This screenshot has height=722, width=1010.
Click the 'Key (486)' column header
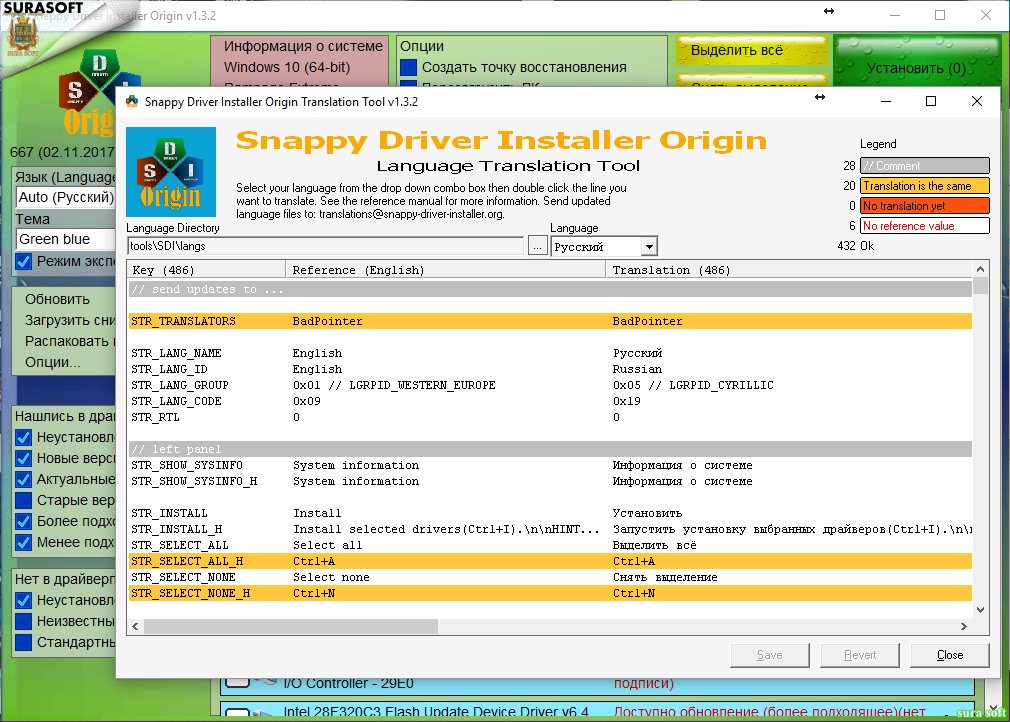click(x=206, y=270)
